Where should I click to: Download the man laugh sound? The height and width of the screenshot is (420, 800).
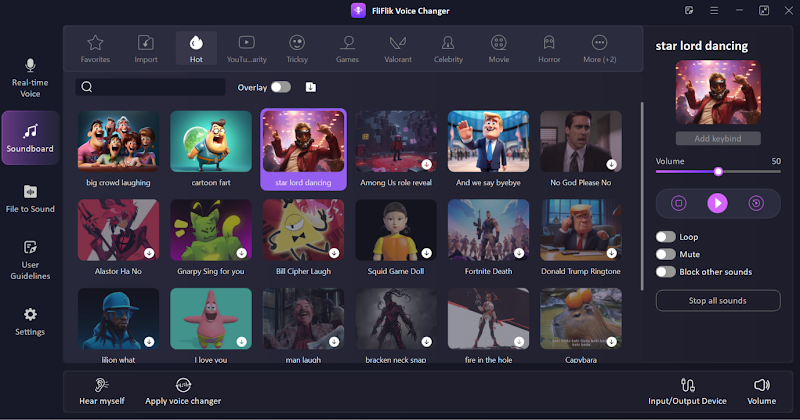(334, 342)
